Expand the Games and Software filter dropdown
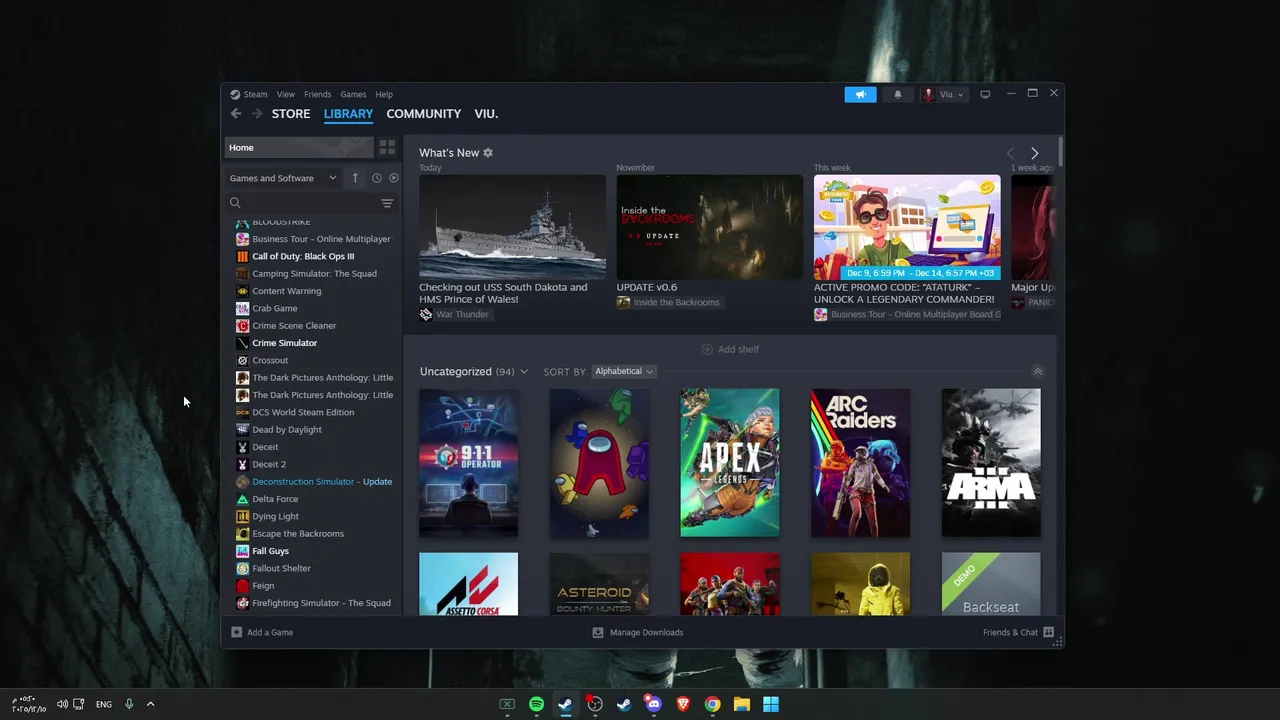This screenshot has height=720, width=1280. click(283, 178)
